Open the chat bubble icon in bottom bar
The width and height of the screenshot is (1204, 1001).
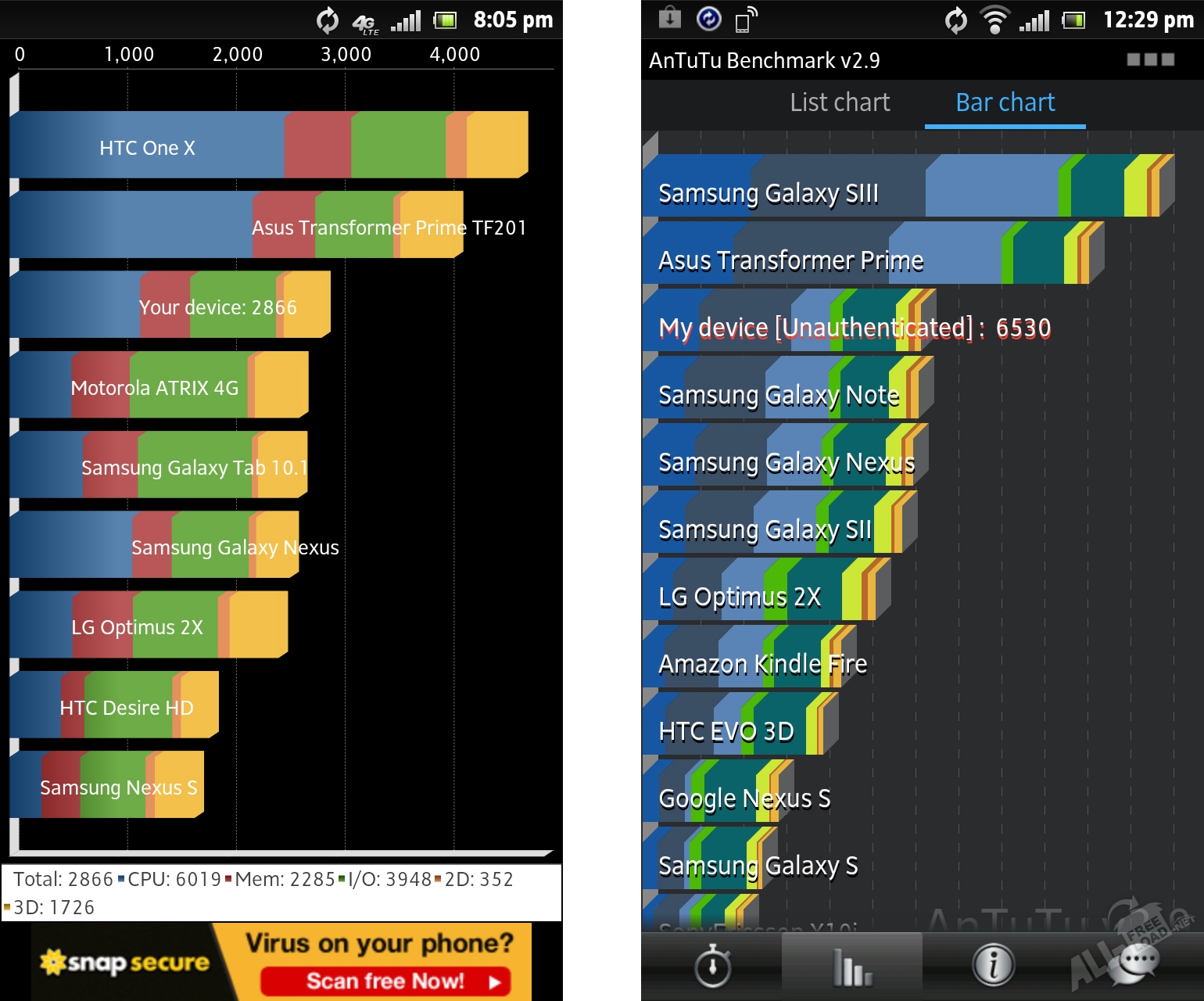[1138, 962]
